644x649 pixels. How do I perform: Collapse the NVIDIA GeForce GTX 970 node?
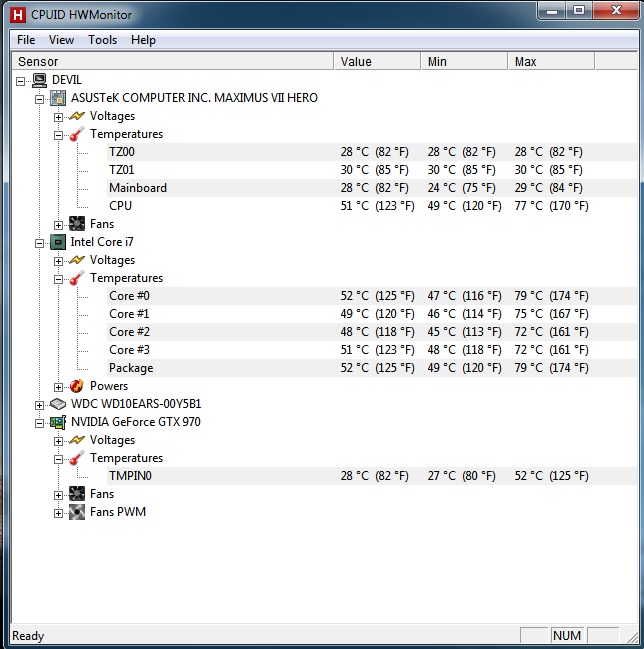tap(39, 423)
